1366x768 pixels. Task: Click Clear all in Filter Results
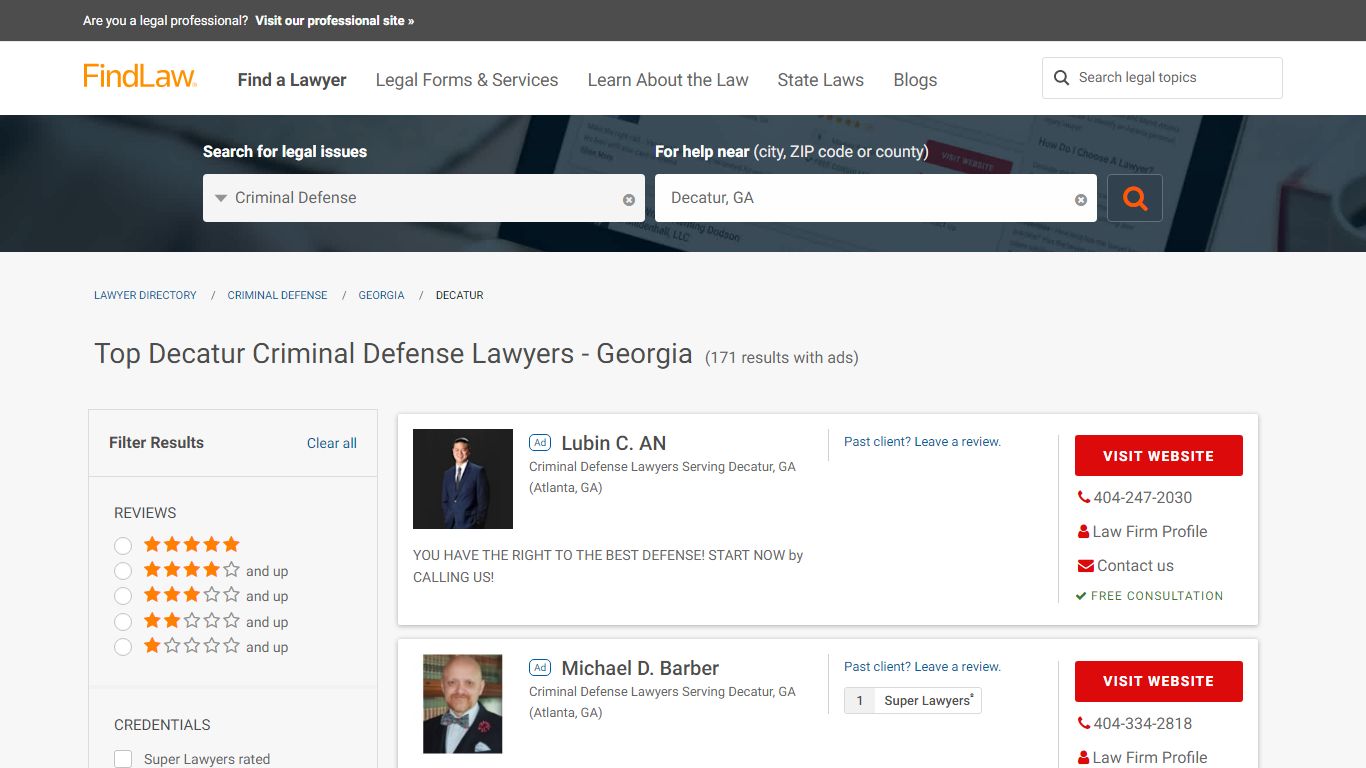click(332, 443)
